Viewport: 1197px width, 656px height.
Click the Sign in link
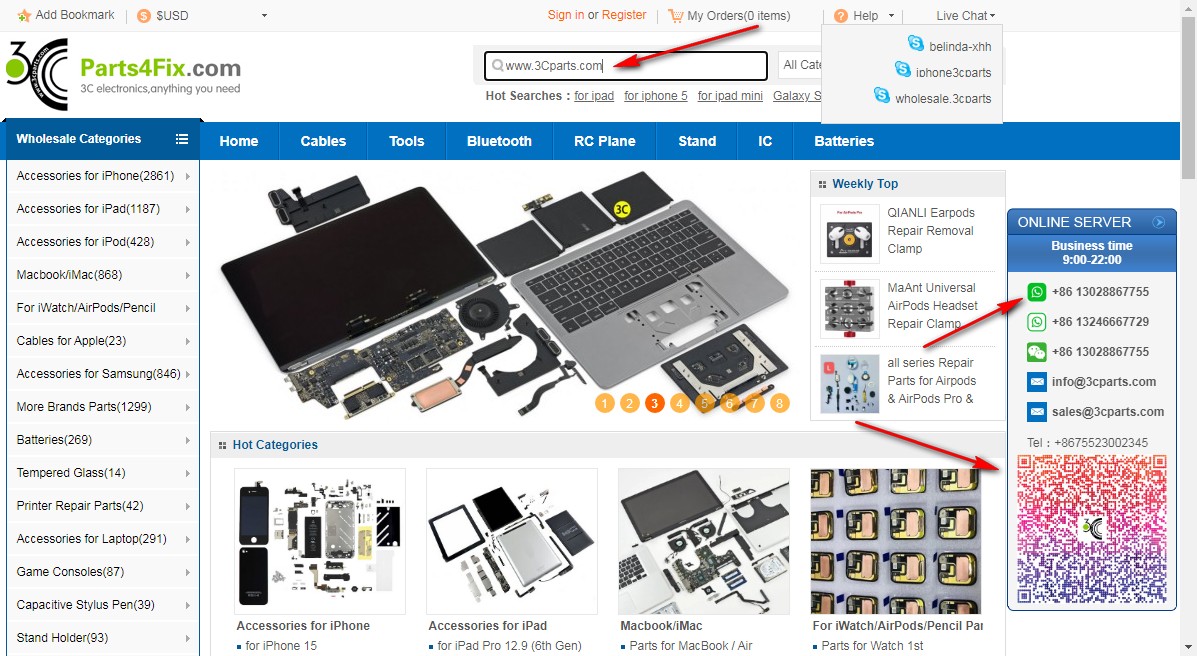[x=566, y=15]
